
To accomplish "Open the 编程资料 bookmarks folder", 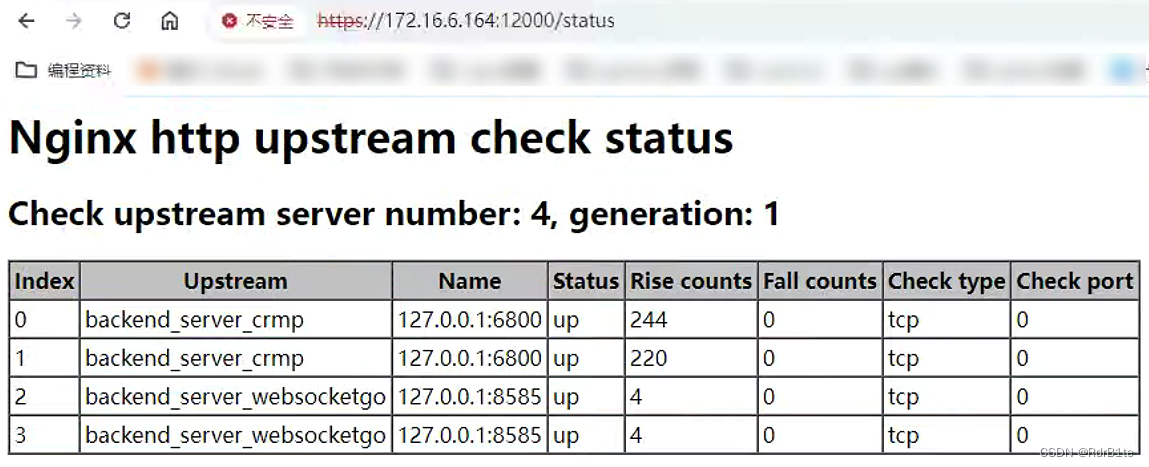I will pos(64,70).
